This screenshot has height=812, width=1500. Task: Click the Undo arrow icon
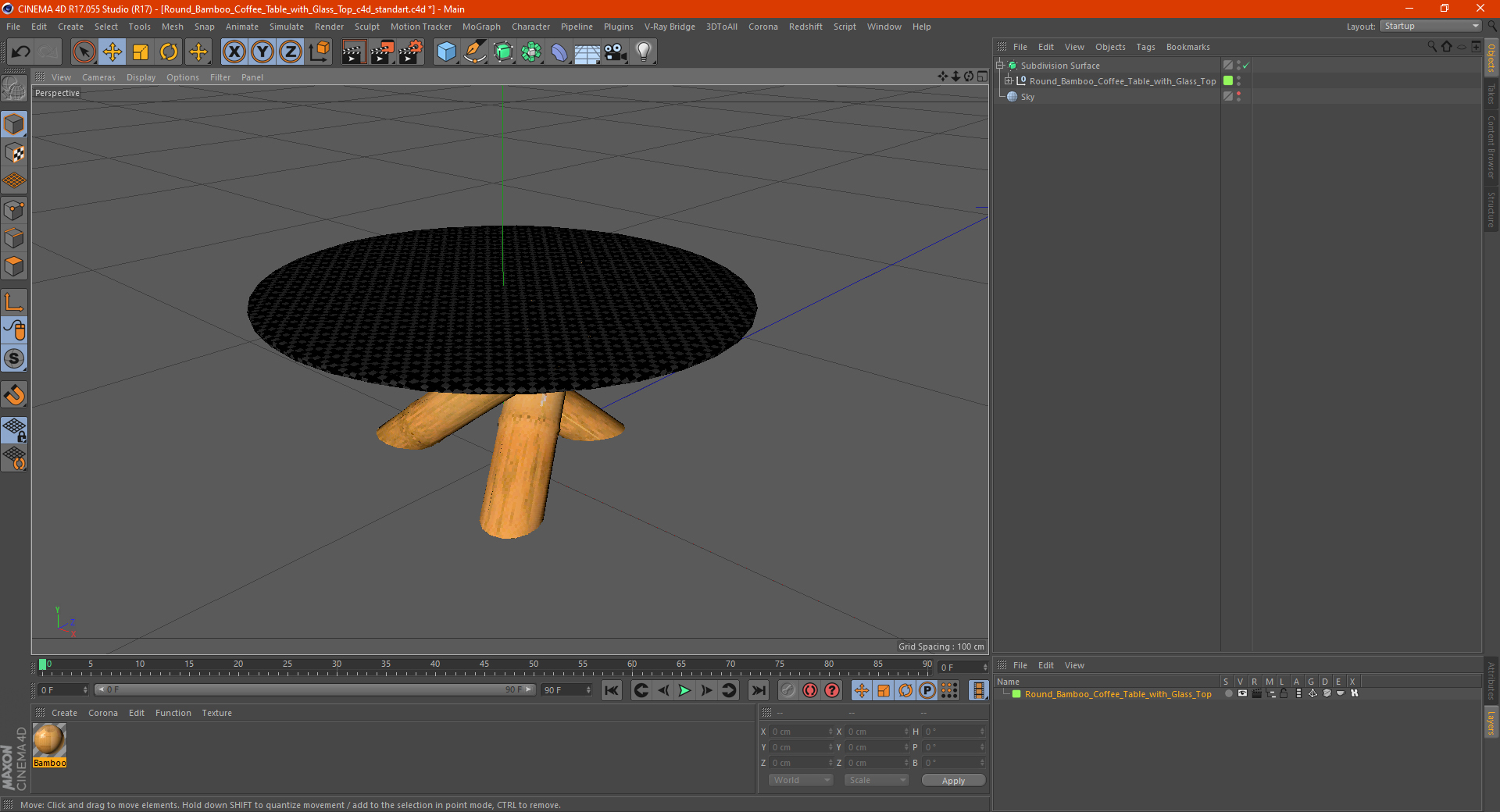[20, 52]
